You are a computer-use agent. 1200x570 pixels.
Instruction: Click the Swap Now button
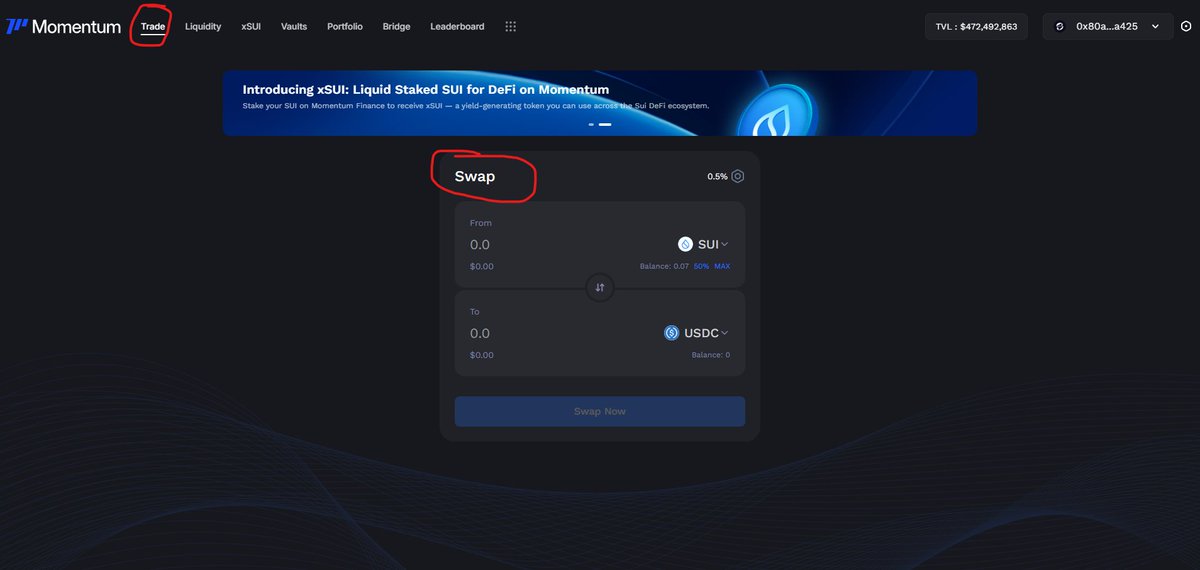pyautogui.click(x=600, y=411)
